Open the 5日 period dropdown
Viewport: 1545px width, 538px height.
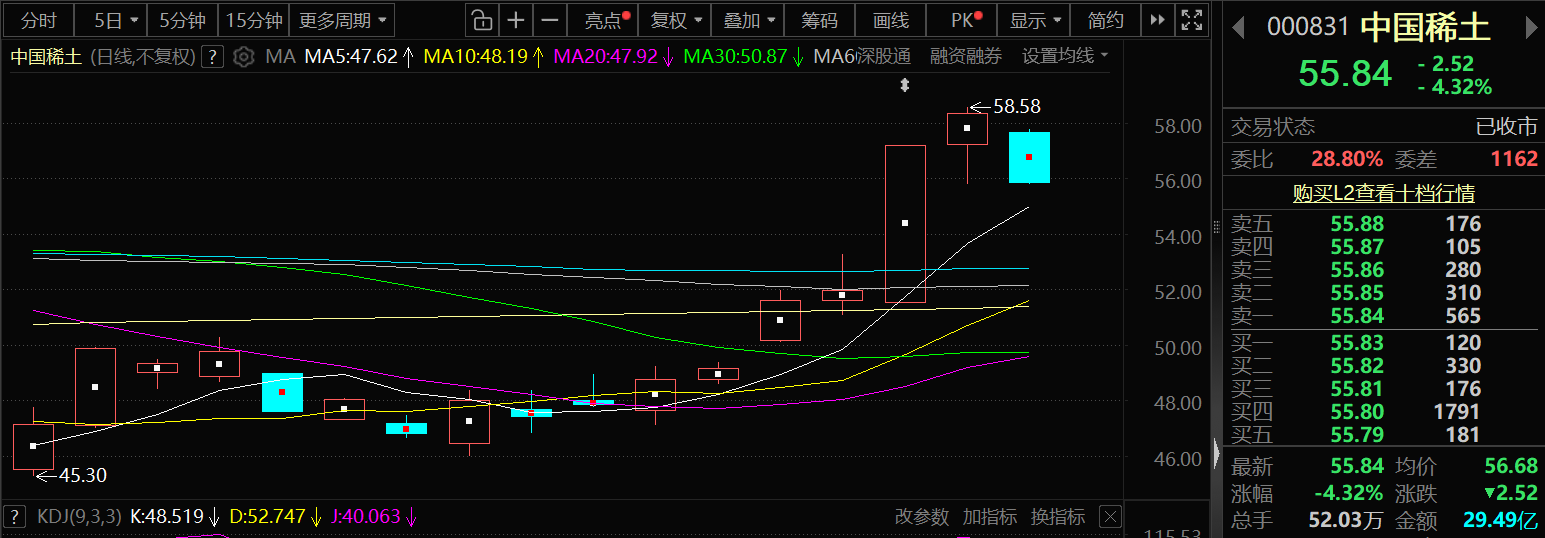coord(111,20)
